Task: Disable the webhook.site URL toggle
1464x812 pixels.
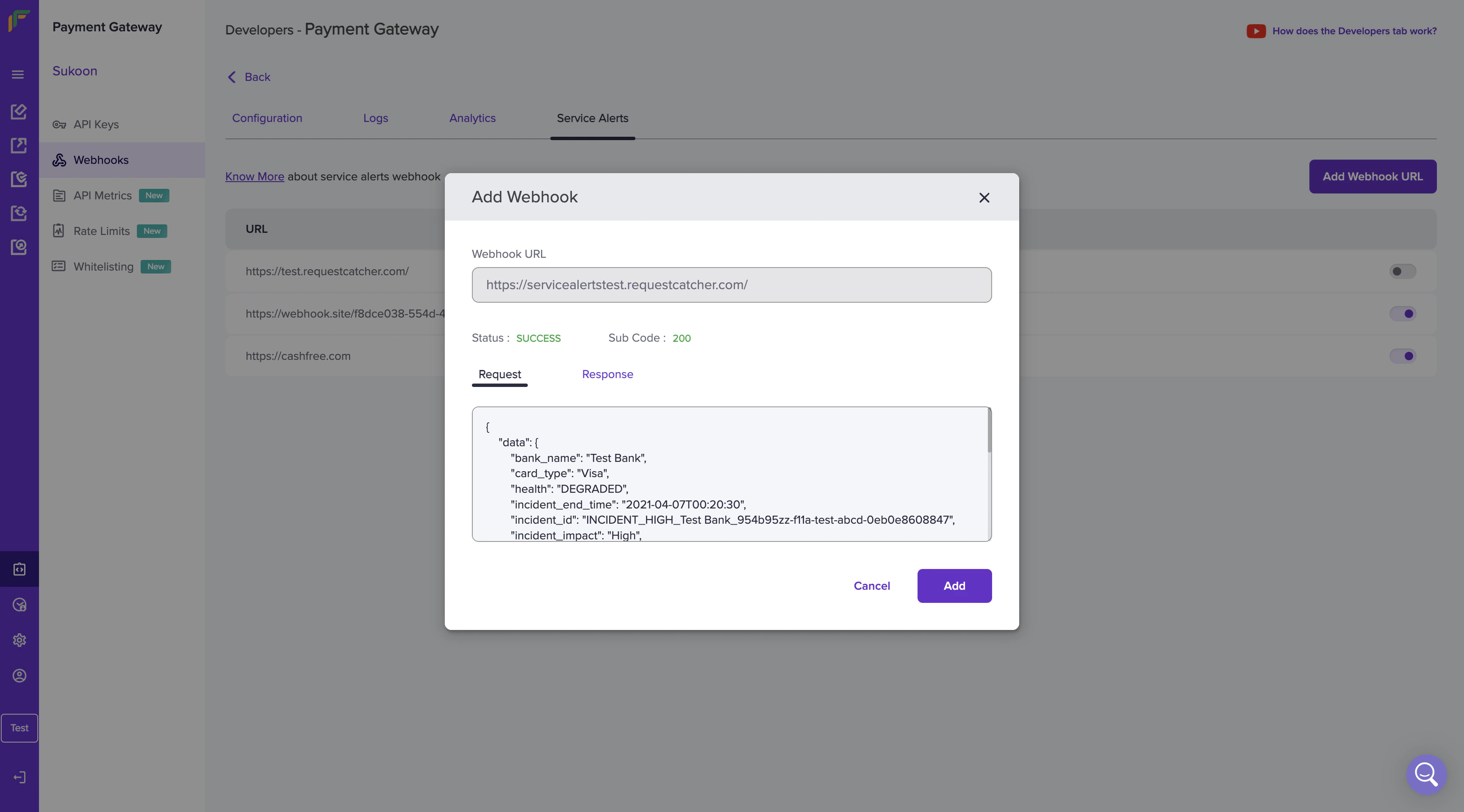Action: 1402,313
